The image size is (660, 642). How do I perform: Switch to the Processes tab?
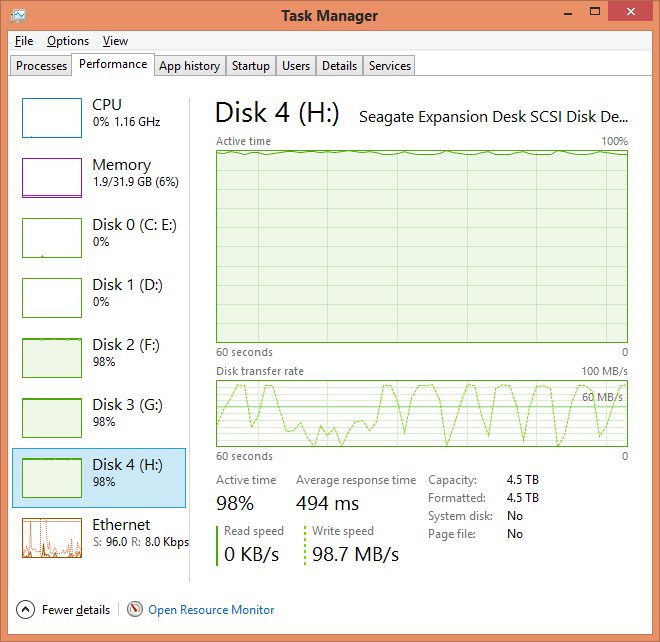tap(41, 66)
